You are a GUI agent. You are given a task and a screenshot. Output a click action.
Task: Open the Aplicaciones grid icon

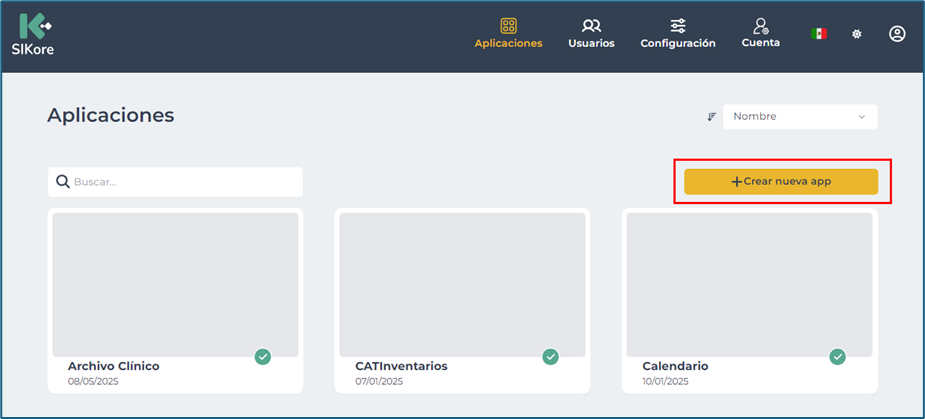click(508, 26)
